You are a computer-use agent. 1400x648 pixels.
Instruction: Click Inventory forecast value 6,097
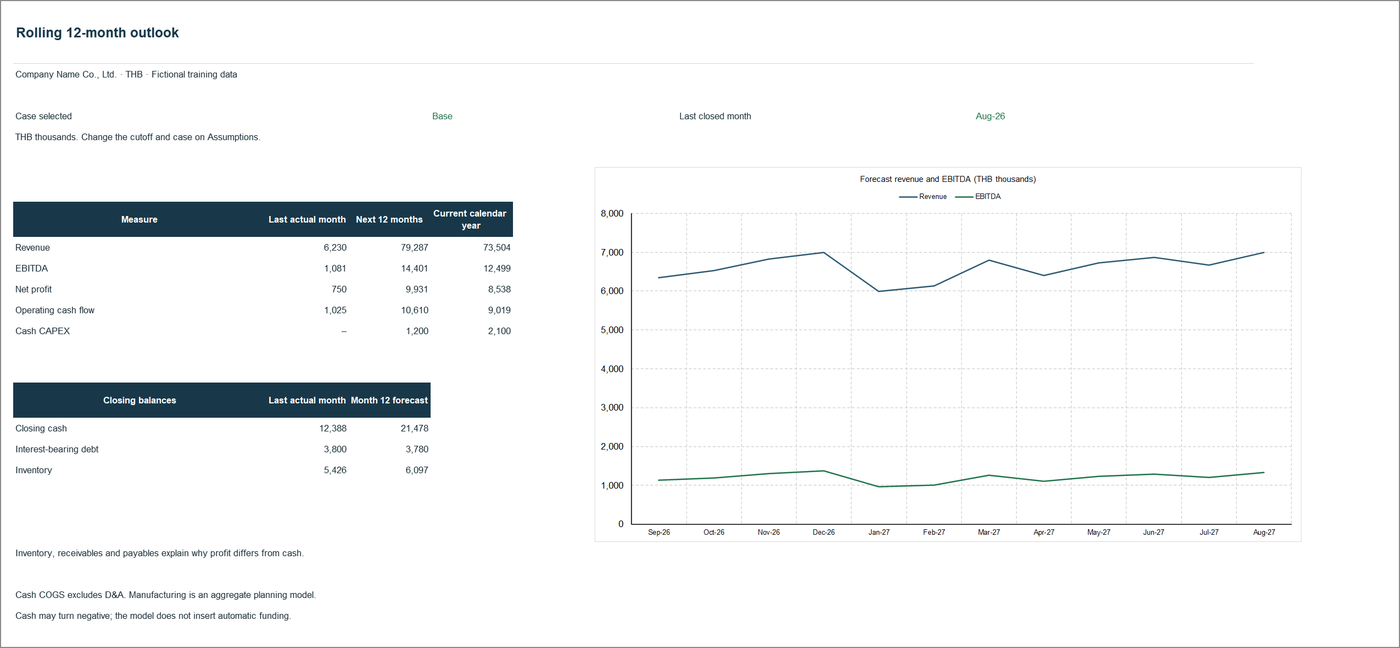pos(416,470)
